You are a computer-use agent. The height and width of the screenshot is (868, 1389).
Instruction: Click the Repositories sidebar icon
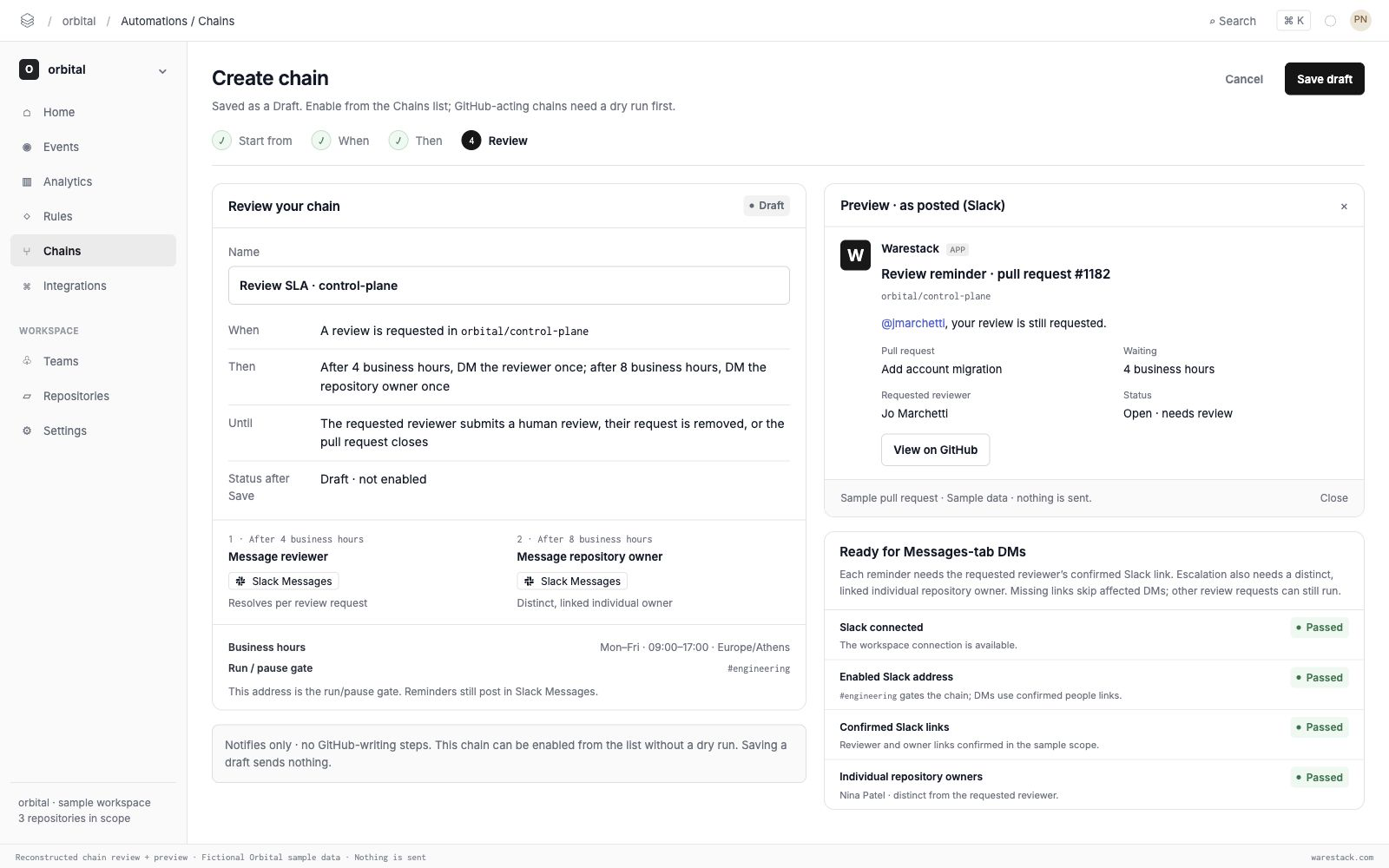[27, 397]
